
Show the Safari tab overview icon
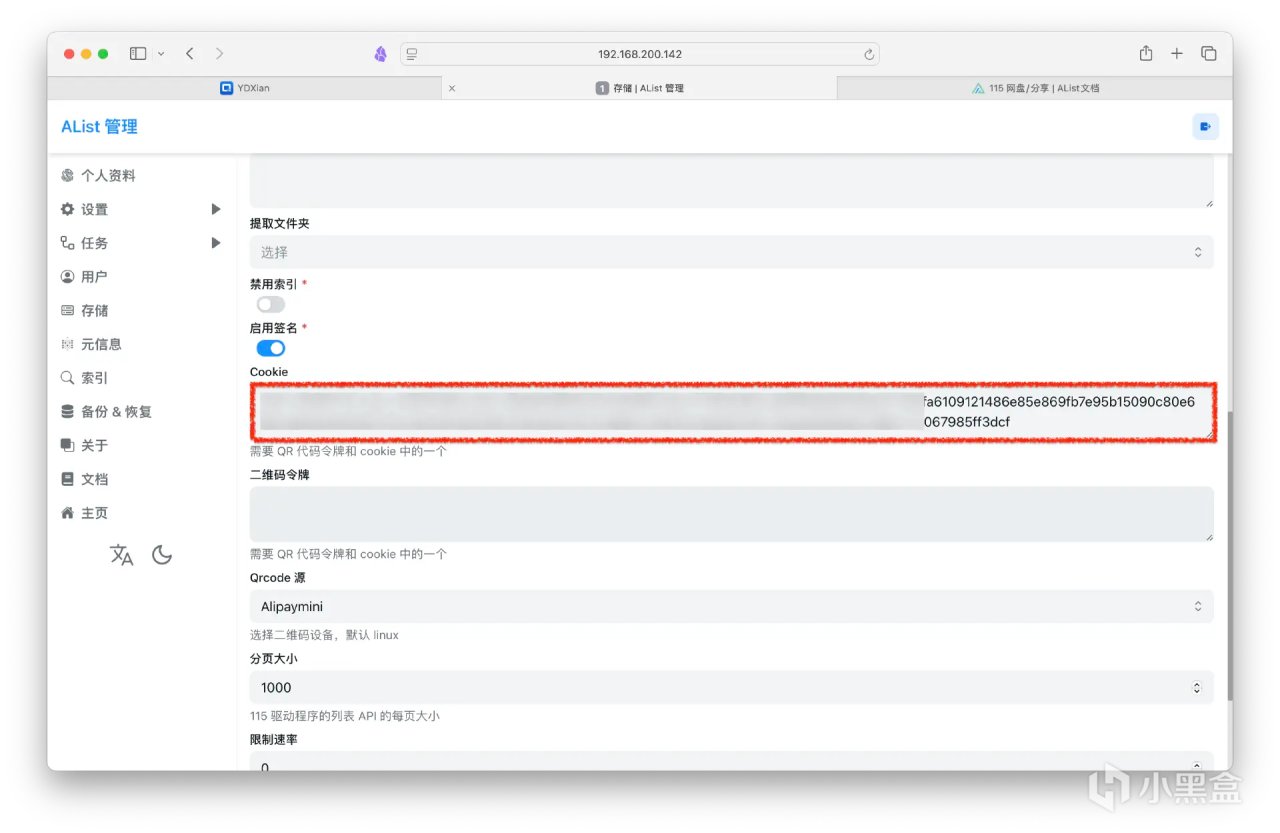tap(1208, 54)
